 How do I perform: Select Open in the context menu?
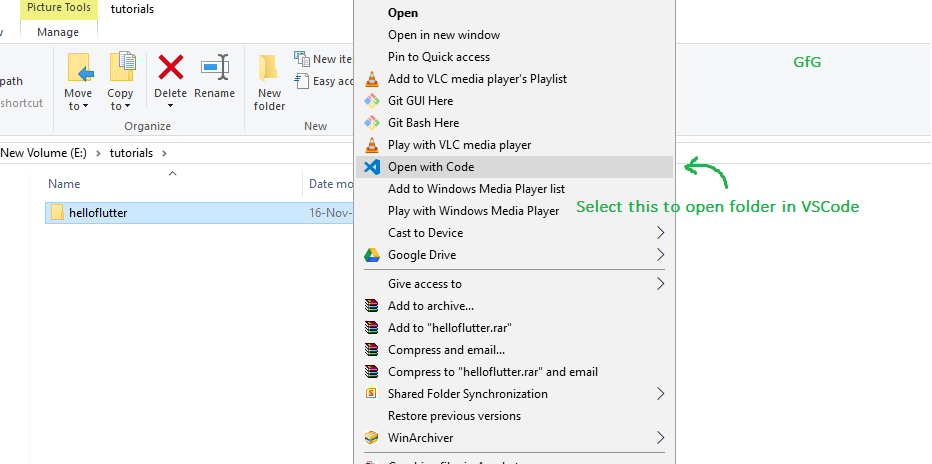pos(515,12)
